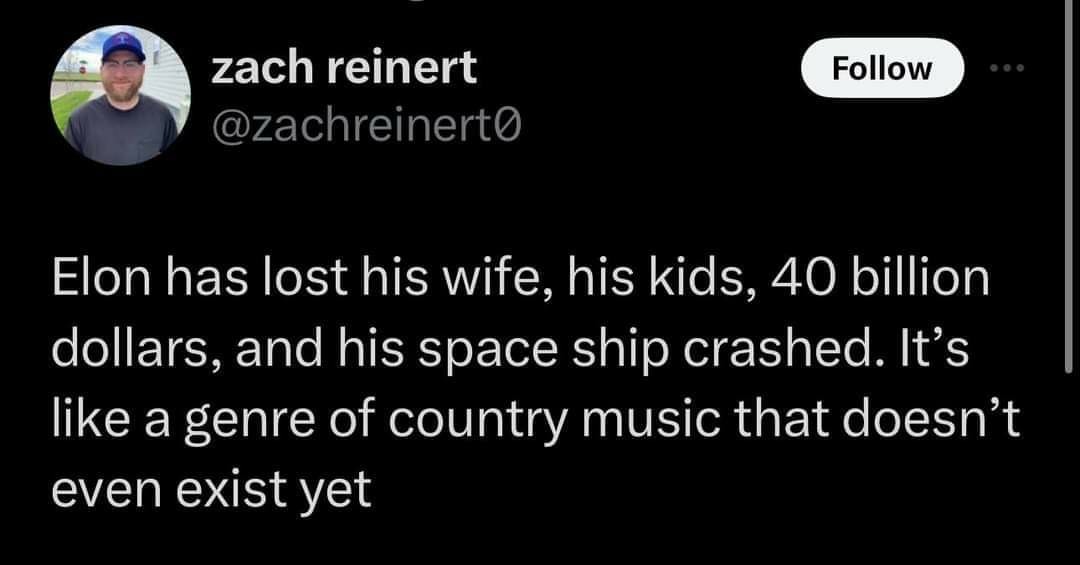Click the display name zach reinert

[x=344, y=68]
